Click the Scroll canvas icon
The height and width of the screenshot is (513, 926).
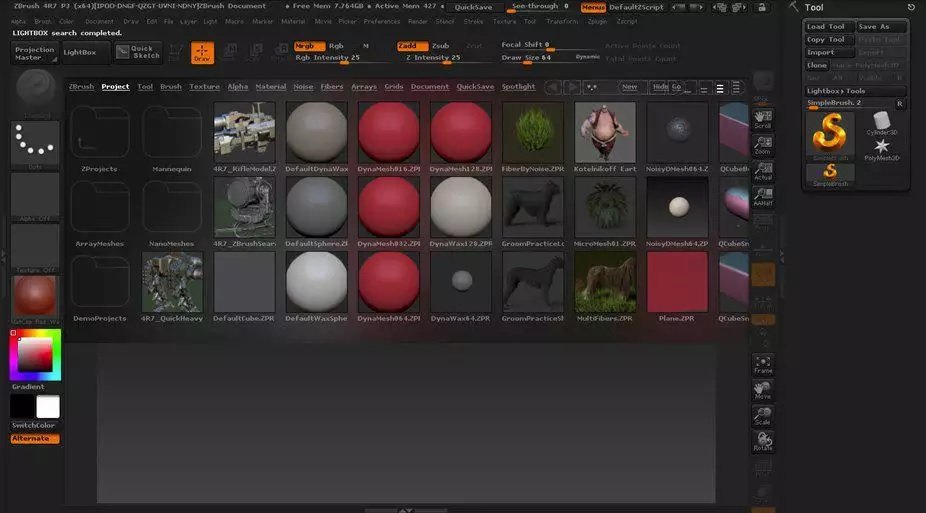(x=762, y=119)
